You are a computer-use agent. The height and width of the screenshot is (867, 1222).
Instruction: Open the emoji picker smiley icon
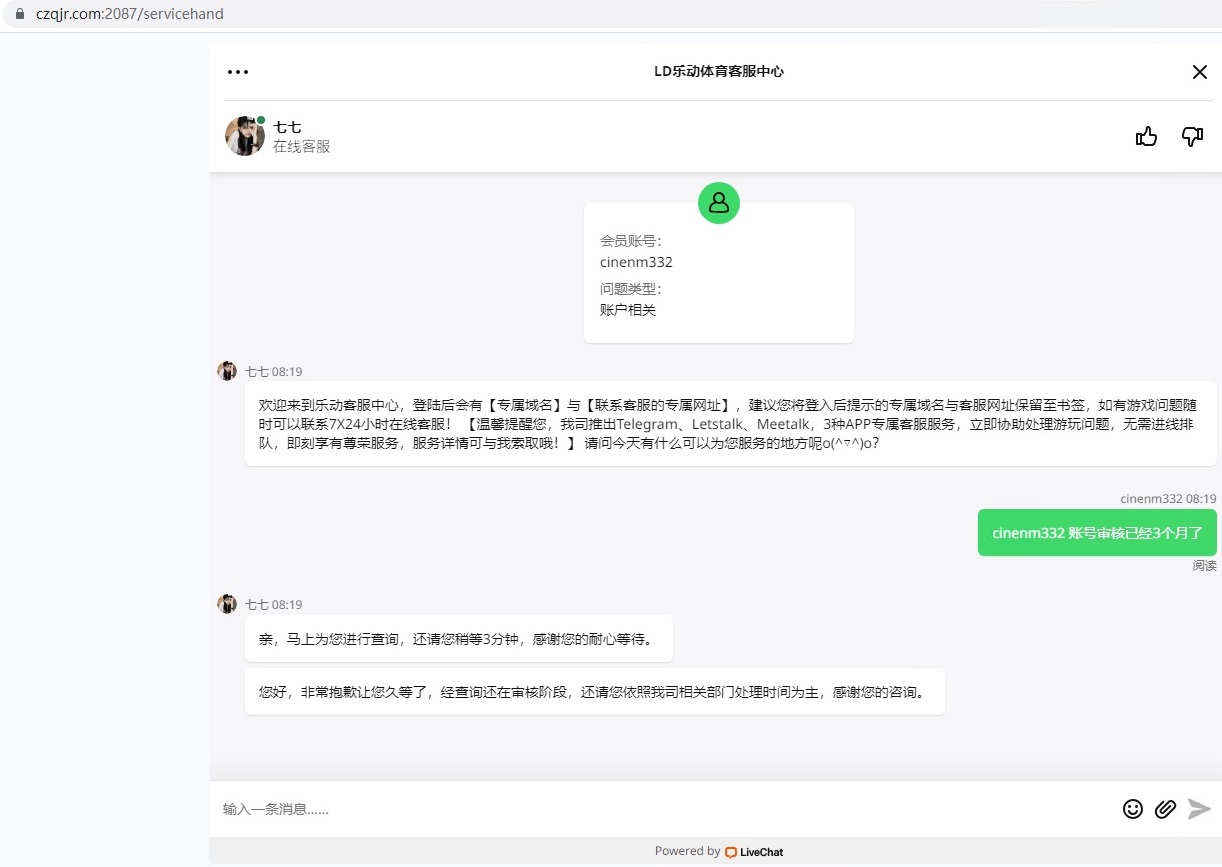pos(1132,809)
